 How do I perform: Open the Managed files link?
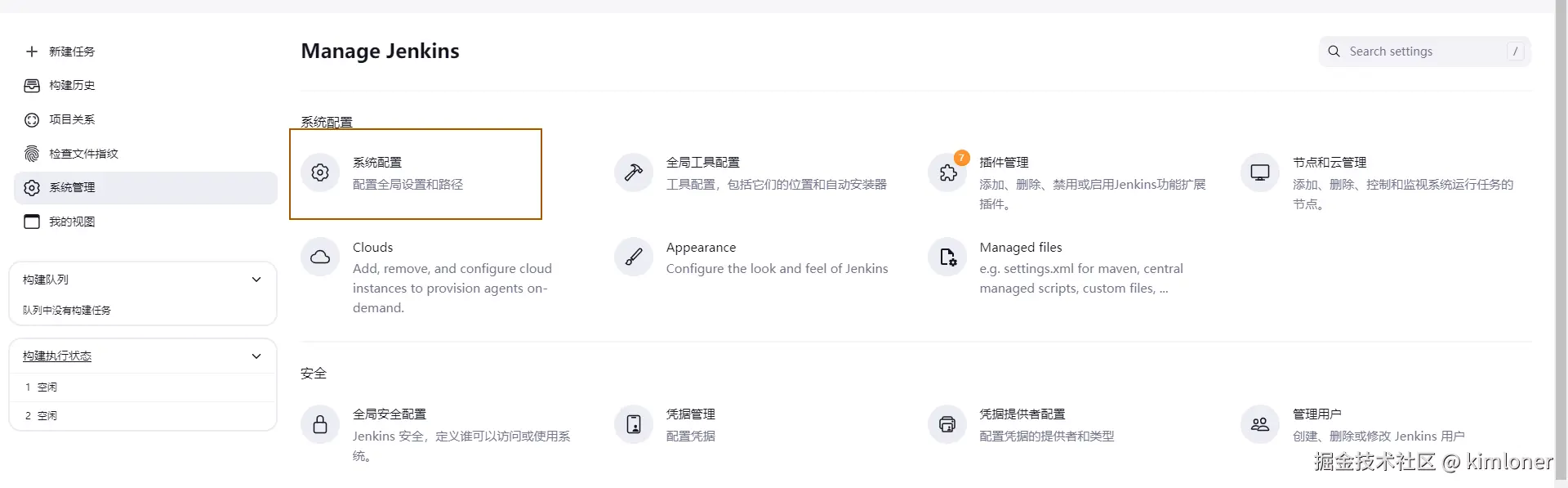point(1021,247)
